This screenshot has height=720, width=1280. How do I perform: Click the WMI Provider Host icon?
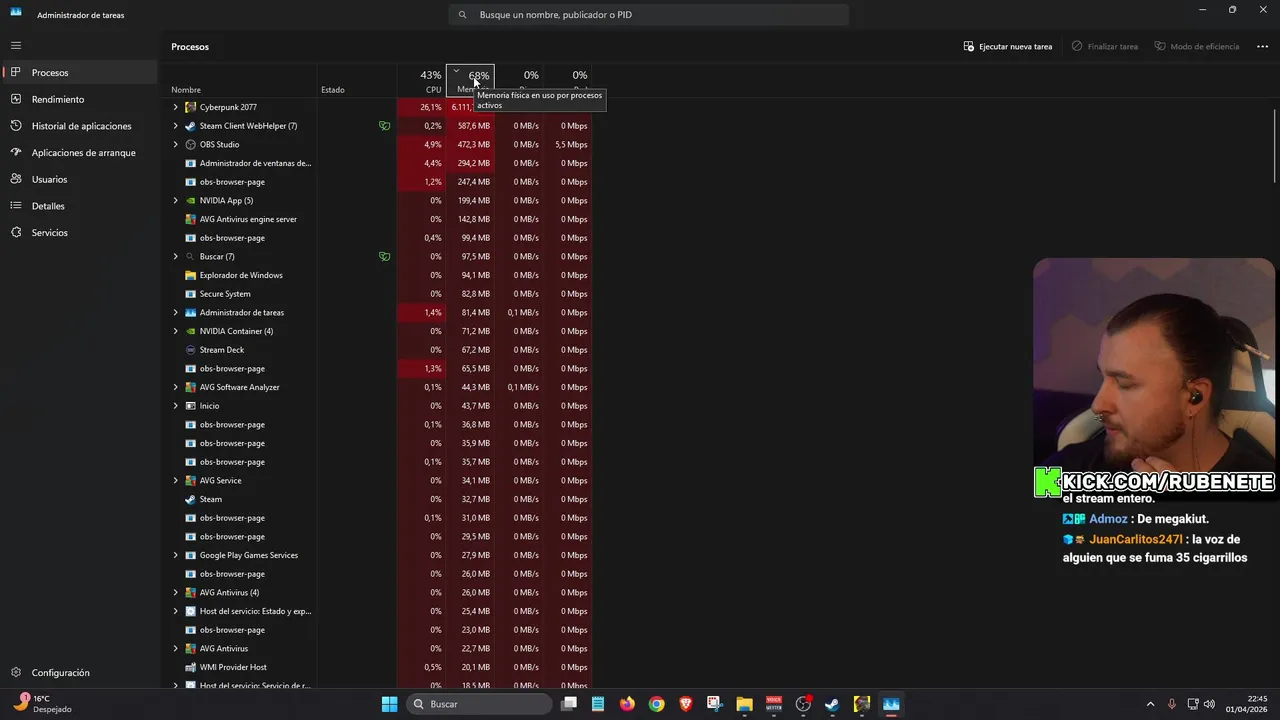[x=191, y=667]
